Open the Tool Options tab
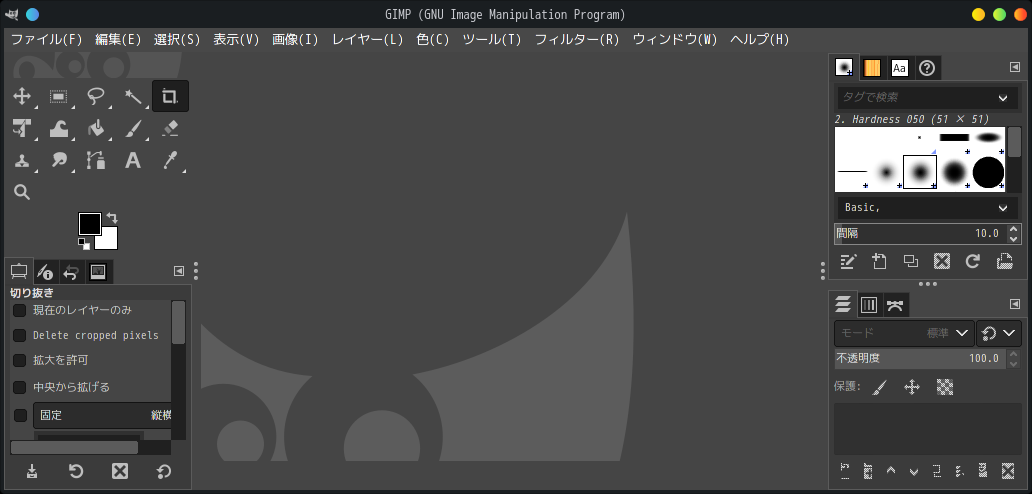Image resolution: width=1032 pixels, height=494 pixels. (x=19, y=270)
